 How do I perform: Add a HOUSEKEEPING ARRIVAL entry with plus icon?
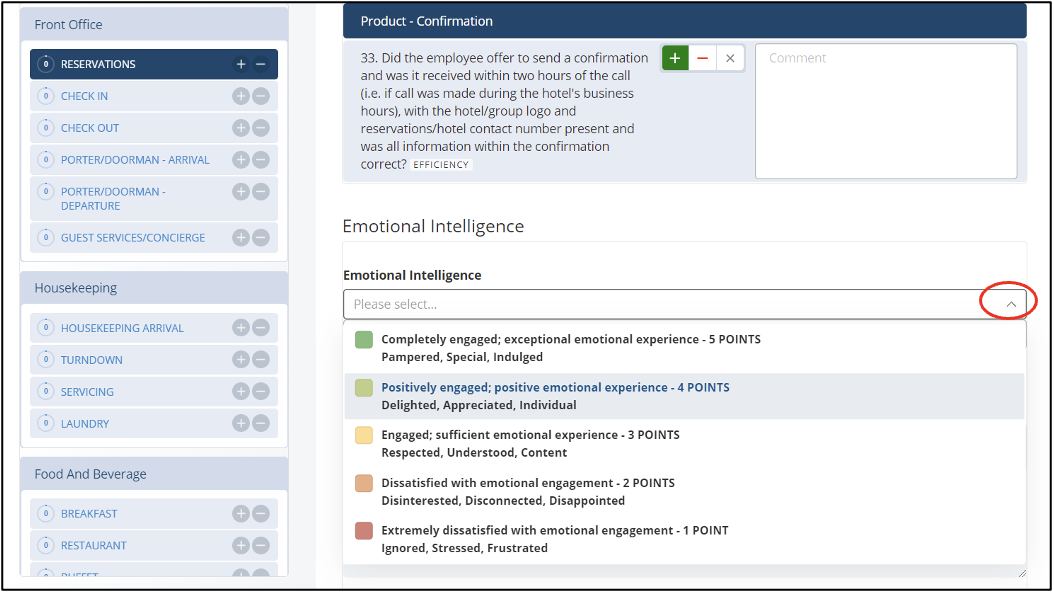[240, 328]
